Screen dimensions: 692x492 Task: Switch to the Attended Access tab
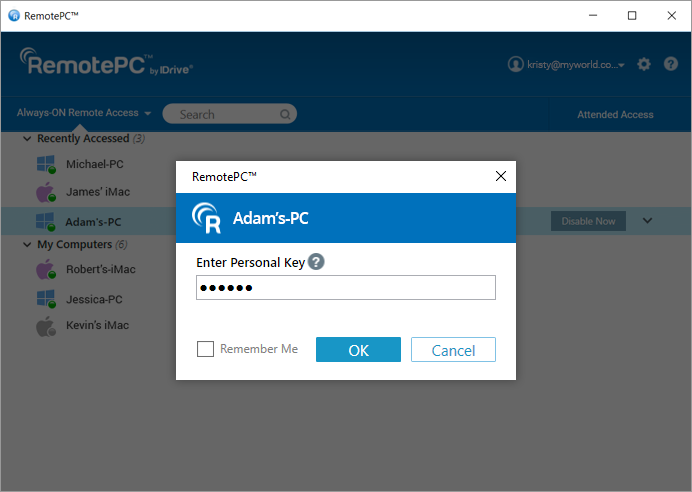615,115
